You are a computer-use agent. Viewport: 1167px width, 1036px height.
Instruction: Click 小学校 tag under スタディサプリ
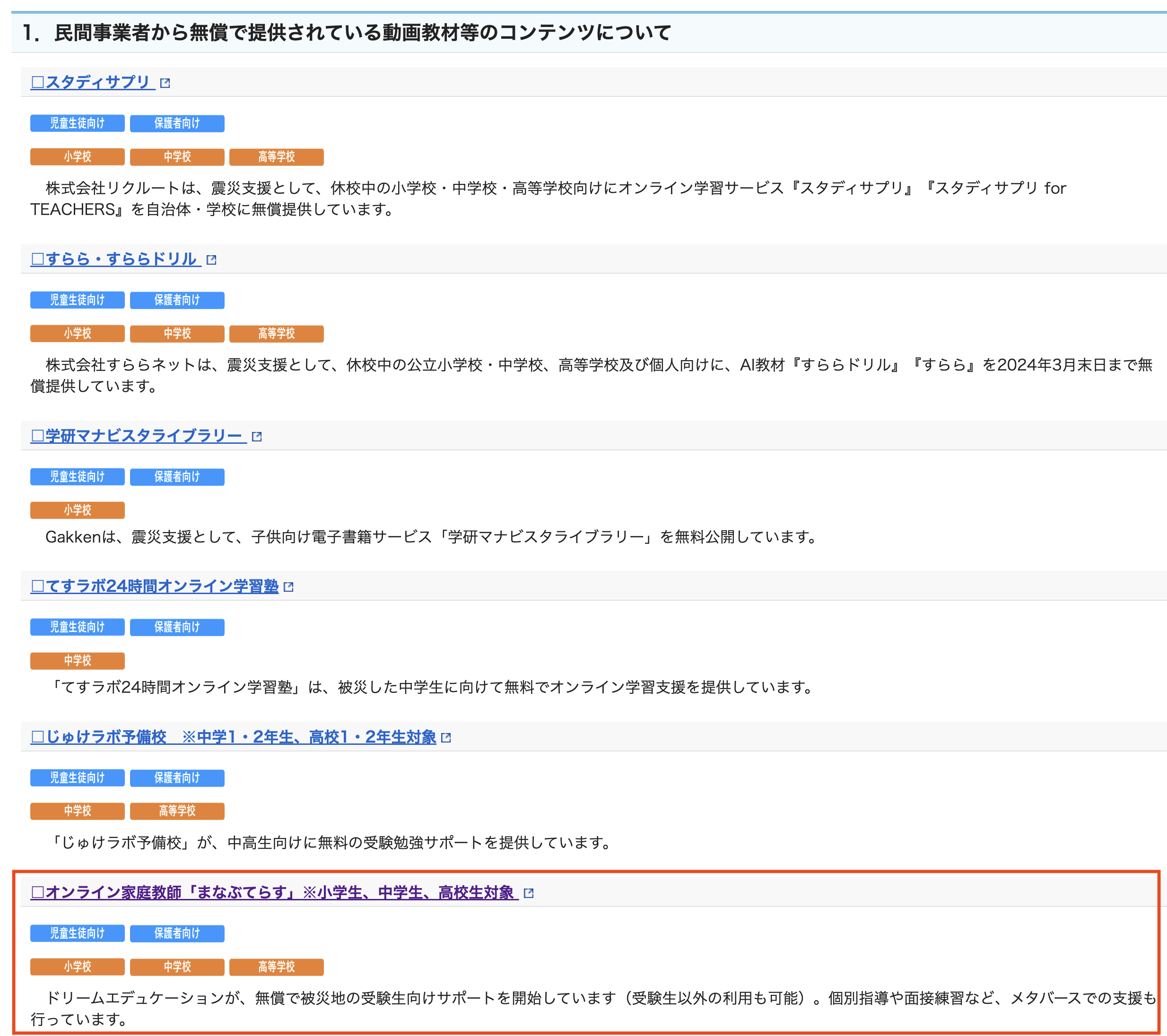point(78,157)
